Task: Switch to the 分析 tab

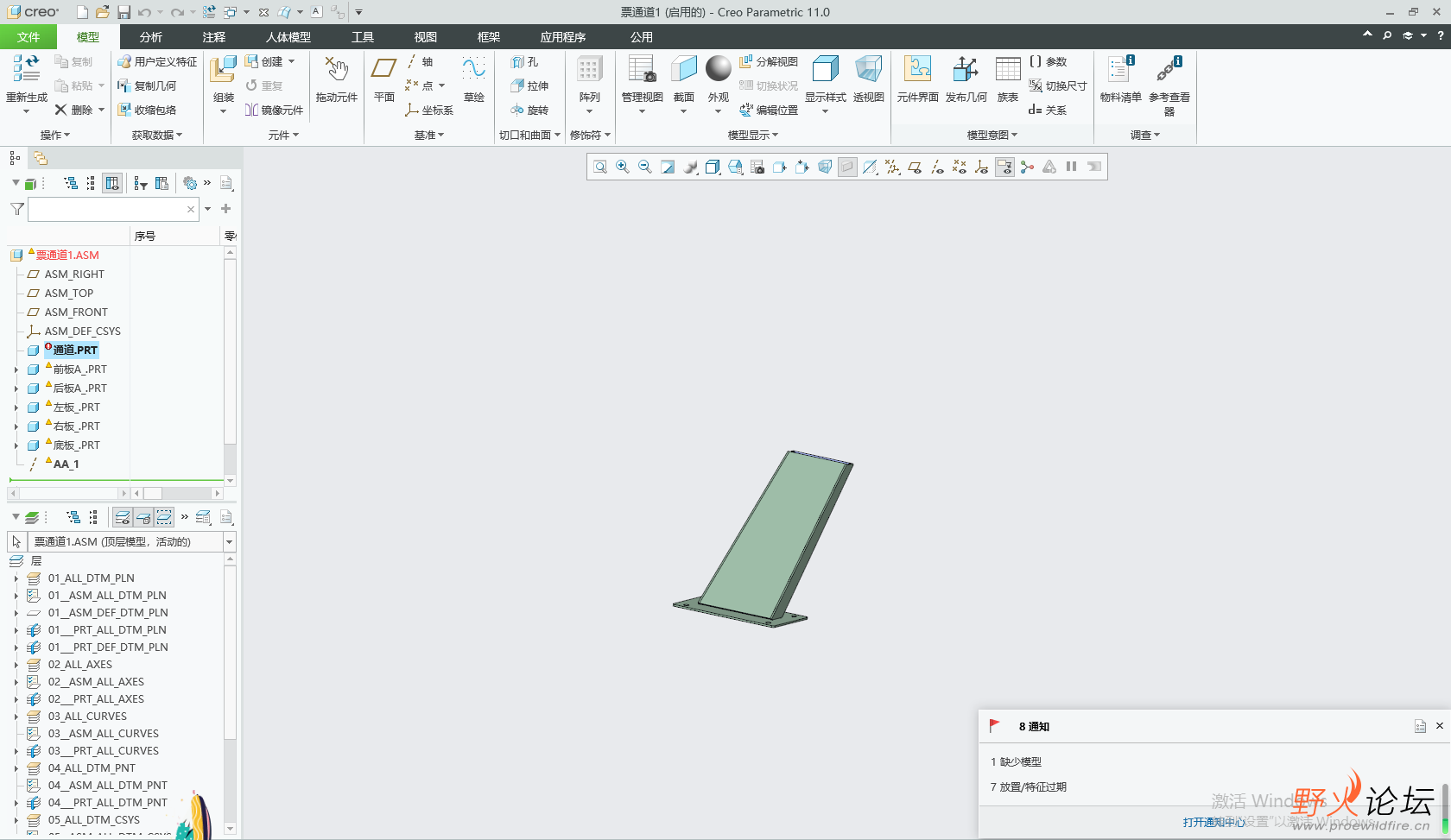Action: [x=151, y=37]
